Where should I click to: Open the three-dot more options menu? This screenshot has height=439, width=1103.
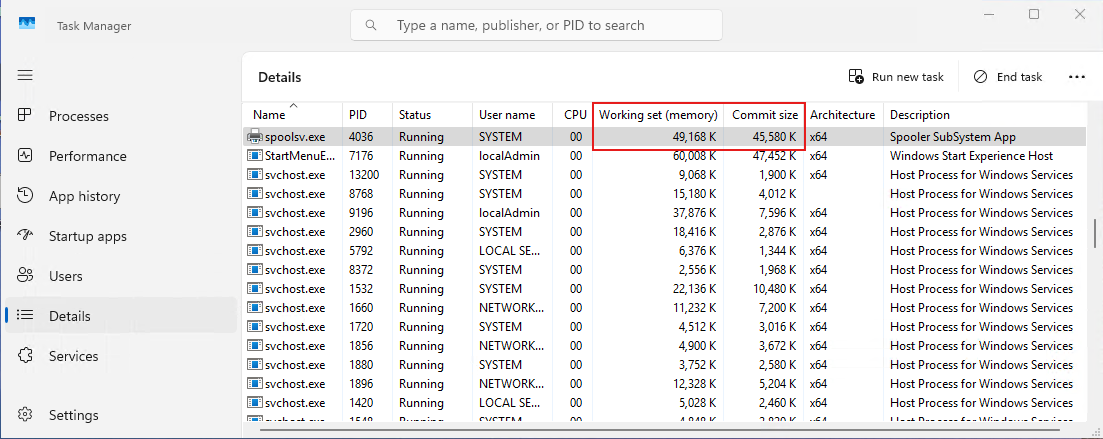(x=1077, y=77)
